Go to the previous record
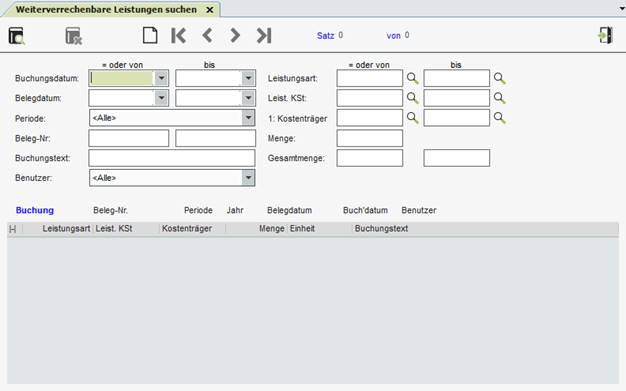Screen dimensions: 626x391 coord(207,36)
